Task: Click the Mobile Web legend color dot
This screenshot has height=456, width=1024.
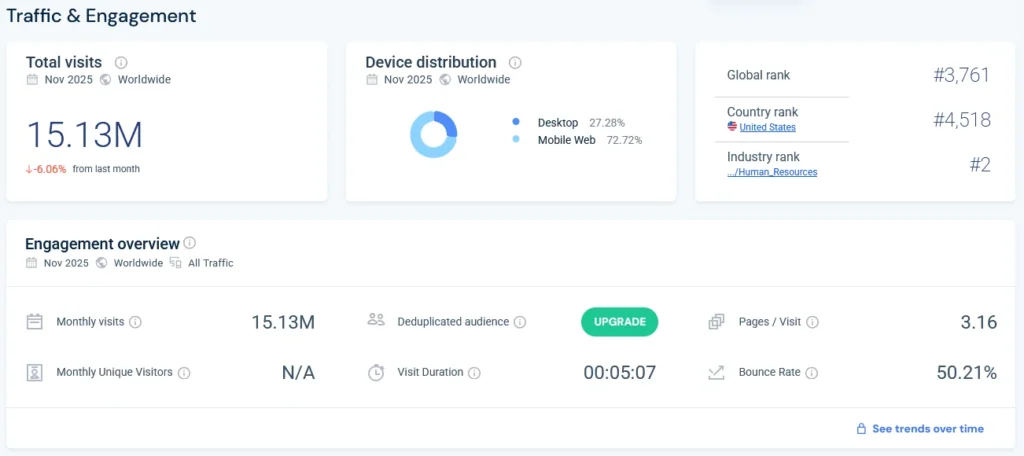Action: (516, 140)
